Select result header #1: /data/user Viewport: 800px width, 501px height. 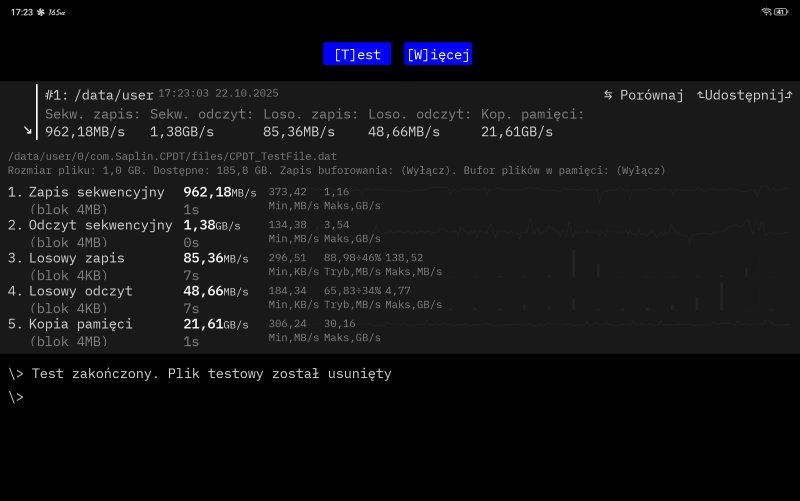tap(99, 95)
